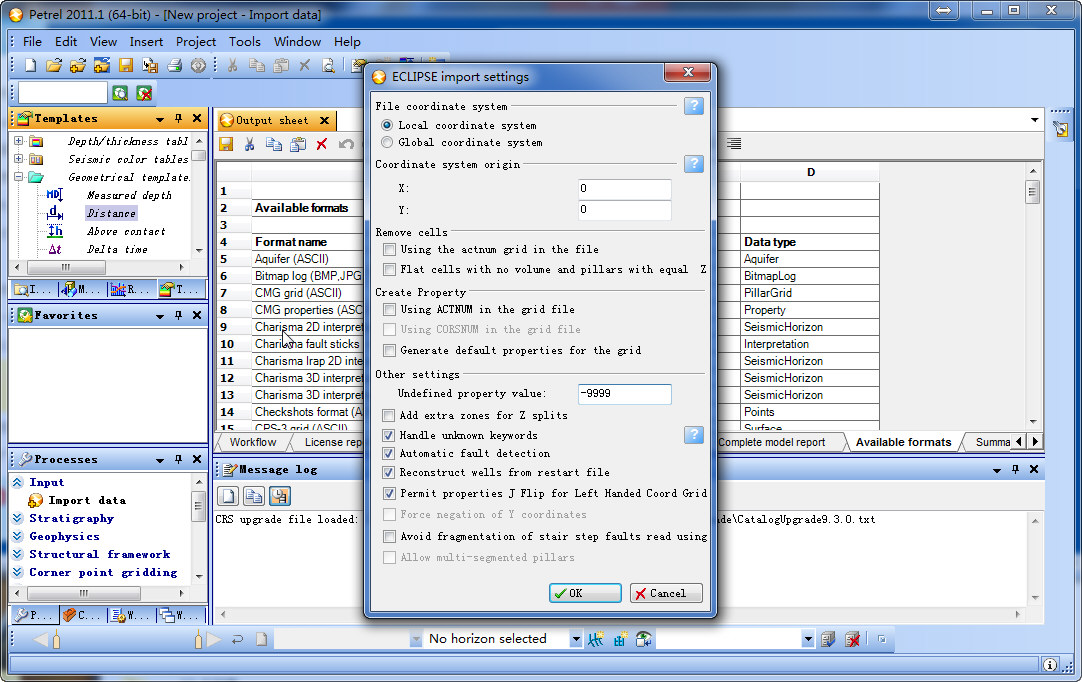Uncheck Reconstruct wells from restart file
Image resolution: width=1082 pixels, height=682 pixels.
(389, 473)
